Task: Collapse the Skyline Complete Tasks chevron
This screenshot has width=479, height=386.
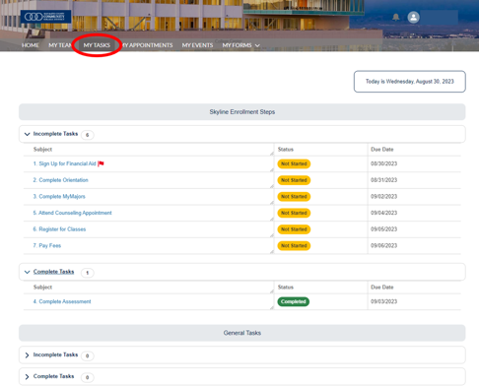Action: (27, 272)
